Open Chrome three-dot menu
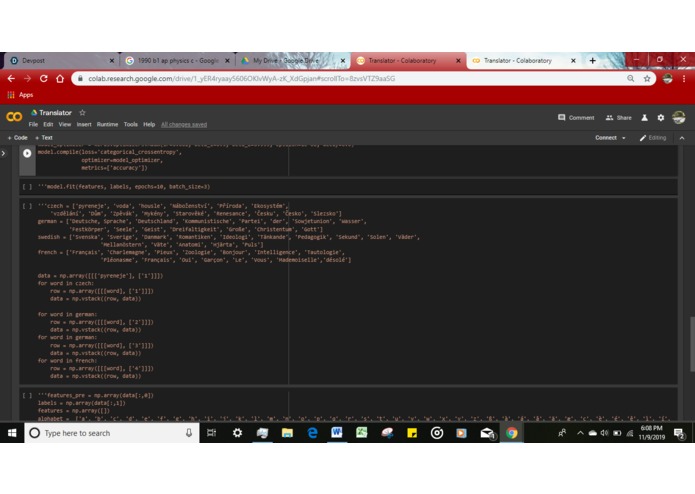 pos(684,78)
